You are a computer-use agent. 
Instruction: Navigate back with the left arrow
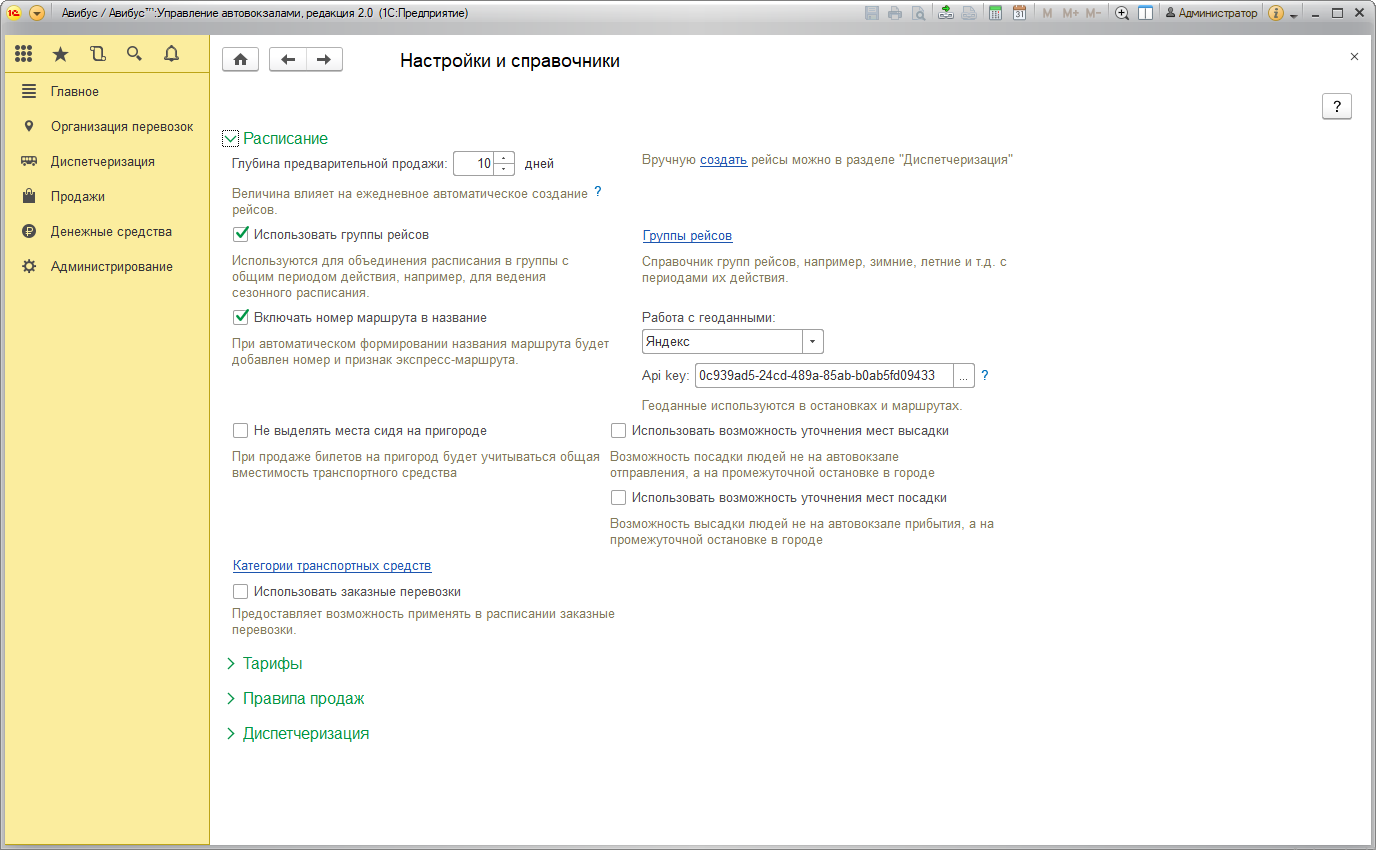point(288,60)
